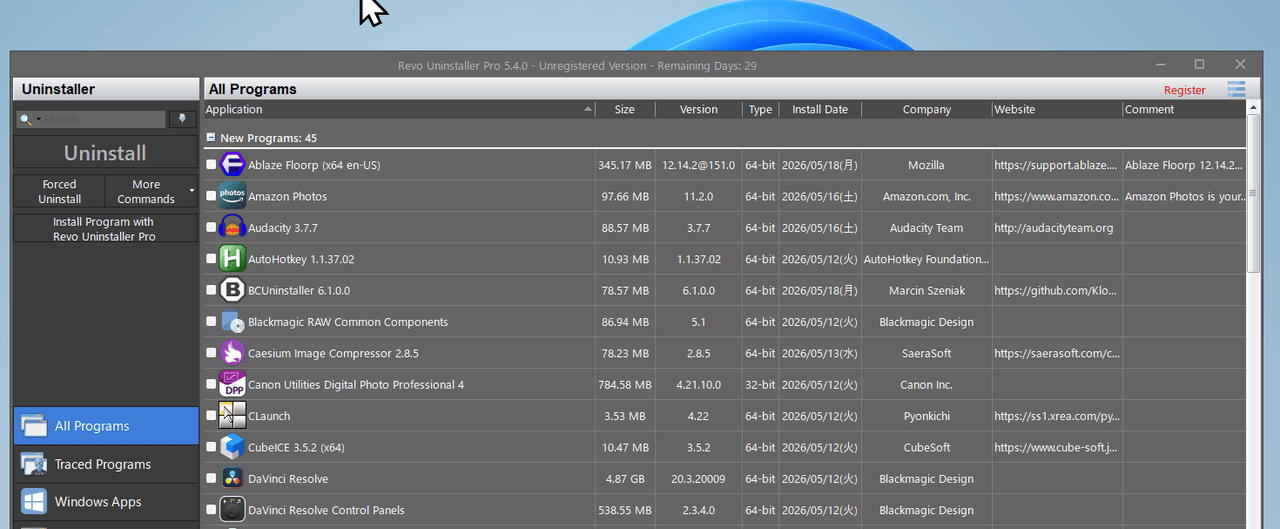Click the Blackmagic RAW Common Components icon
This screenshot has width=1280, height=529.
click(x=232, y=322)
